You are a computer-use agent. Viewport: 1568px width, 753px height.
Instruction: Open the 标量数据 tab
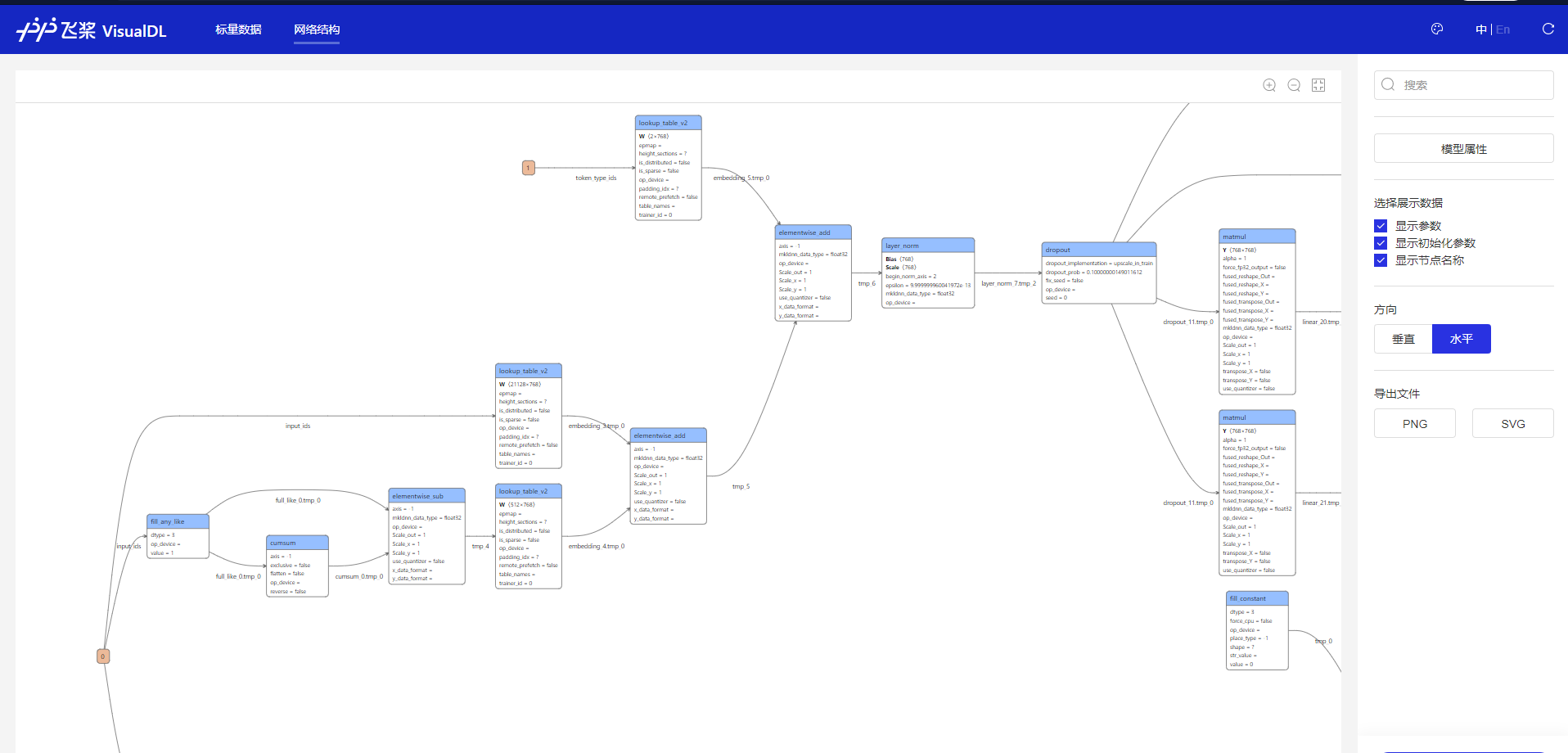pyautogui.click(x=238, y=29)
